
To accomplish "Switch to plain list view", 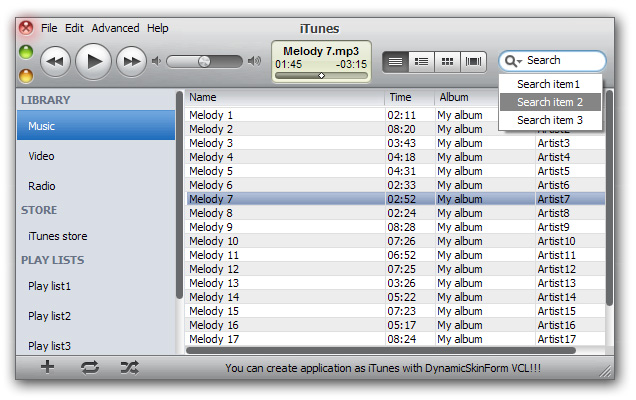I will tap(395, 62).
